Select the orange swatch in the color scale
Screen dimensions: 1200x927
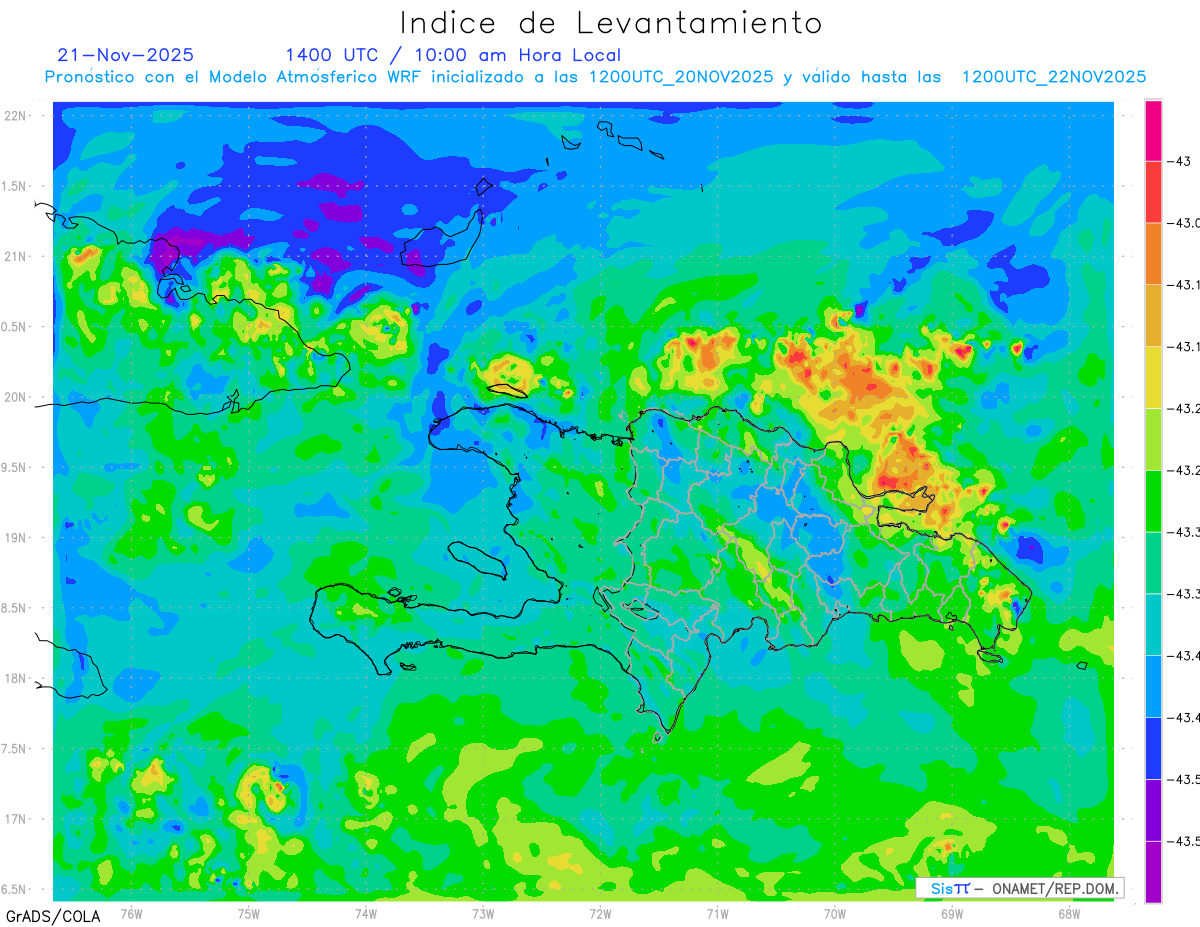[x=1153, y=254]
